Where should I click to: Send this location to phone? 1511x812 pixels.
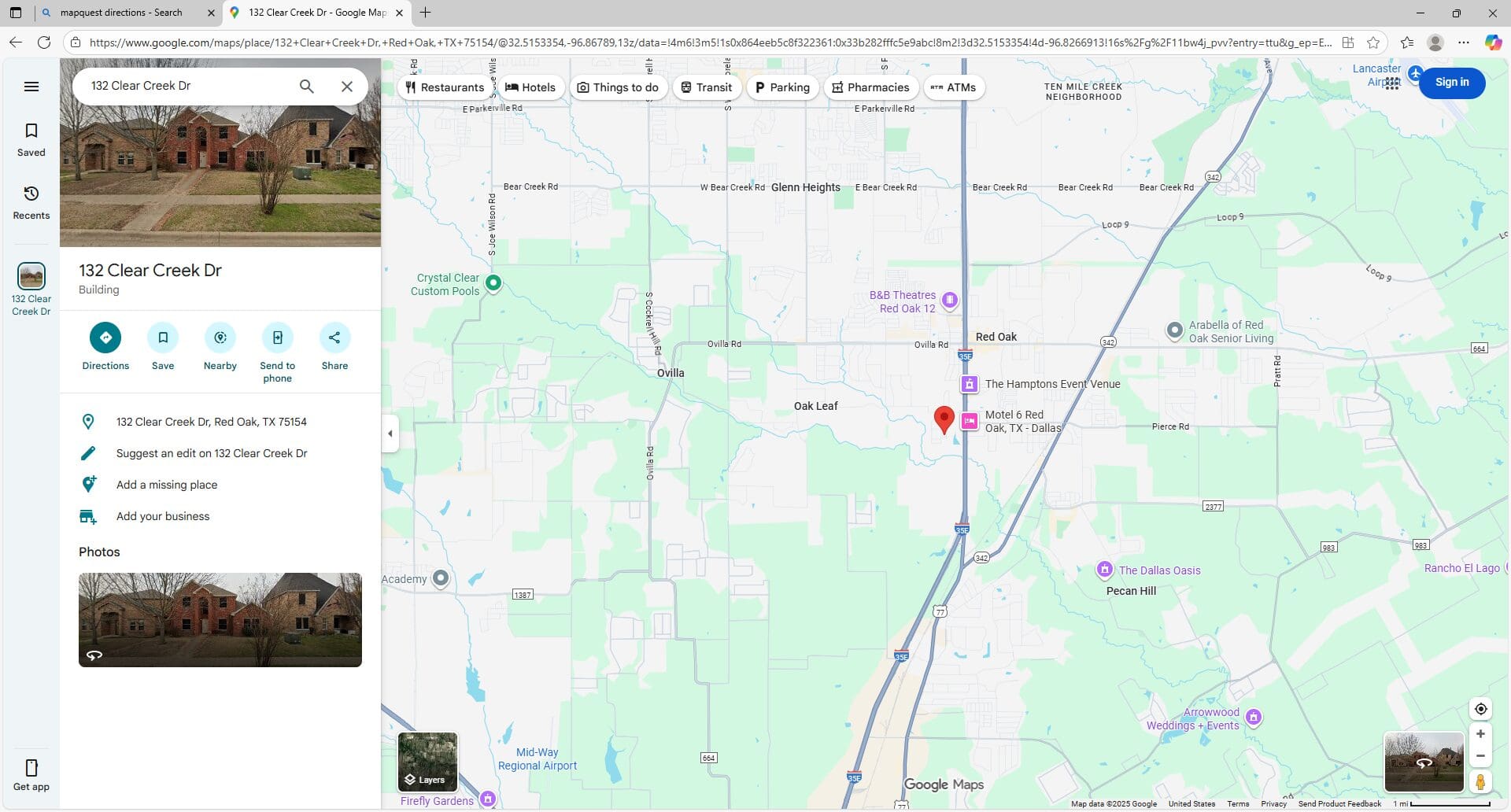(x=277, y=338)
